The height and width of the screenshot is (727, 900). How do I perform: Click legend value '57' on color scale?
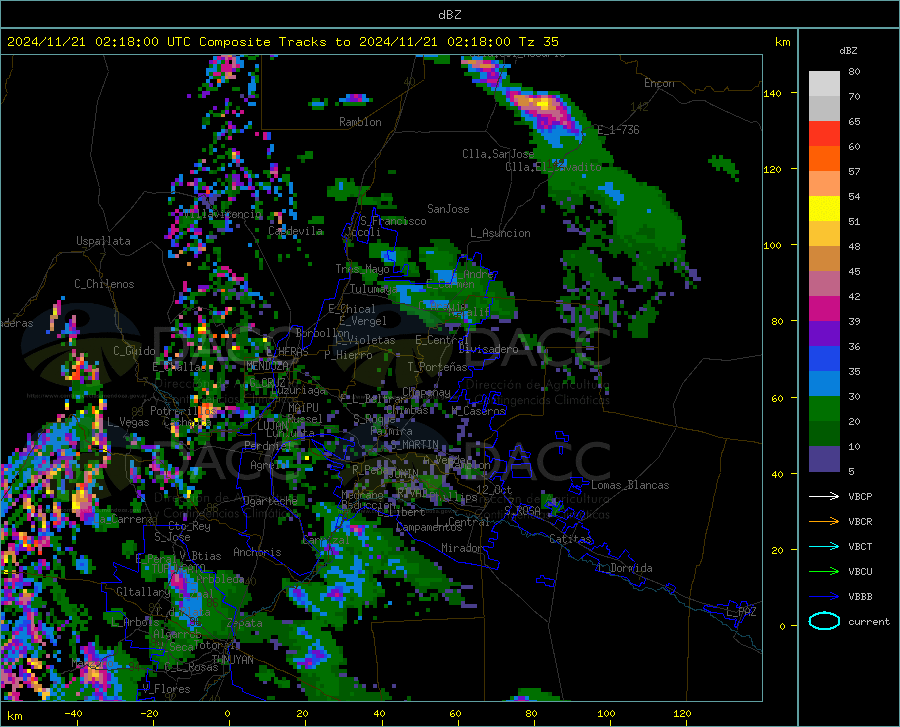tap(854, 172)
